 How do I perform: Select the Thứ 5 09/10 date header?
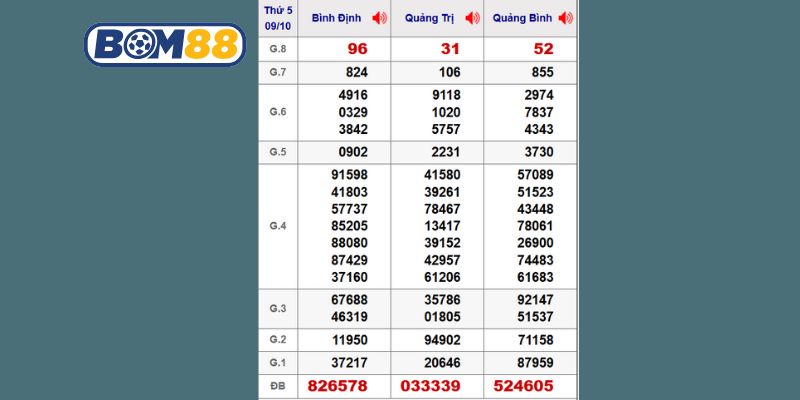pyautogui.click(x=278, y=18)
